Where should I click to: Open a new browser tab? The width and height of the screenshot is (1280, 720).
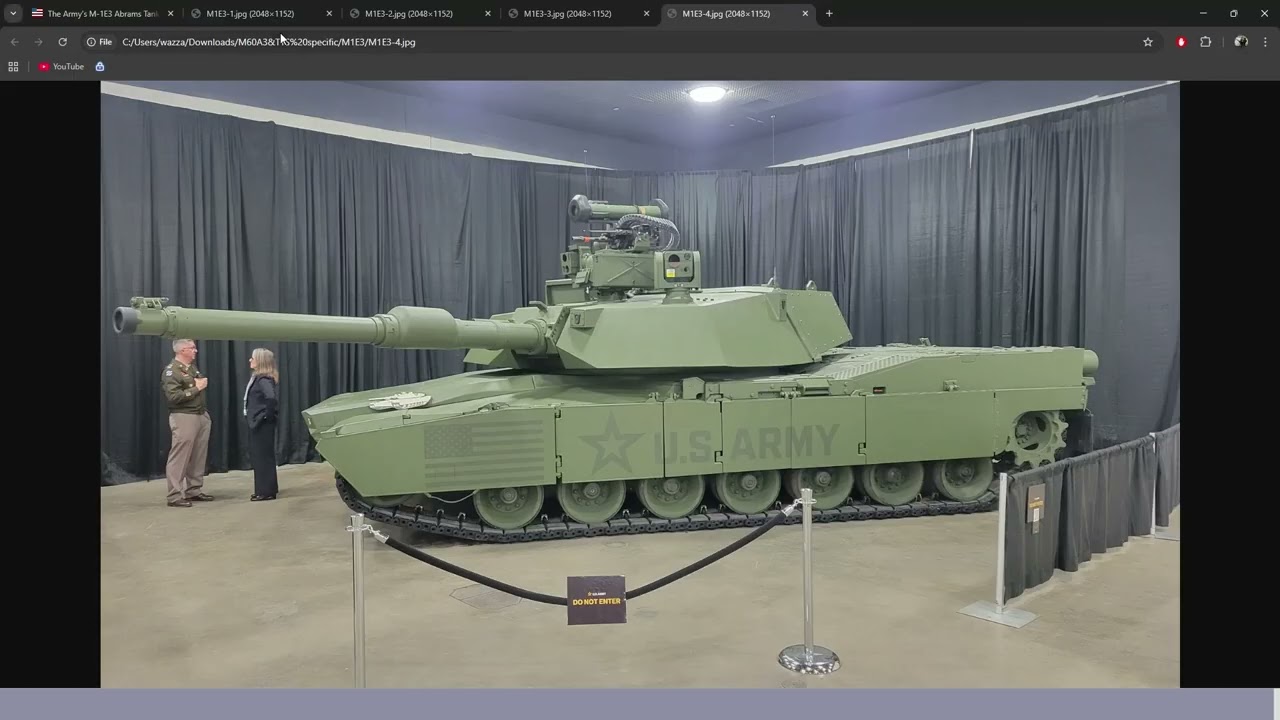[829, 14]
